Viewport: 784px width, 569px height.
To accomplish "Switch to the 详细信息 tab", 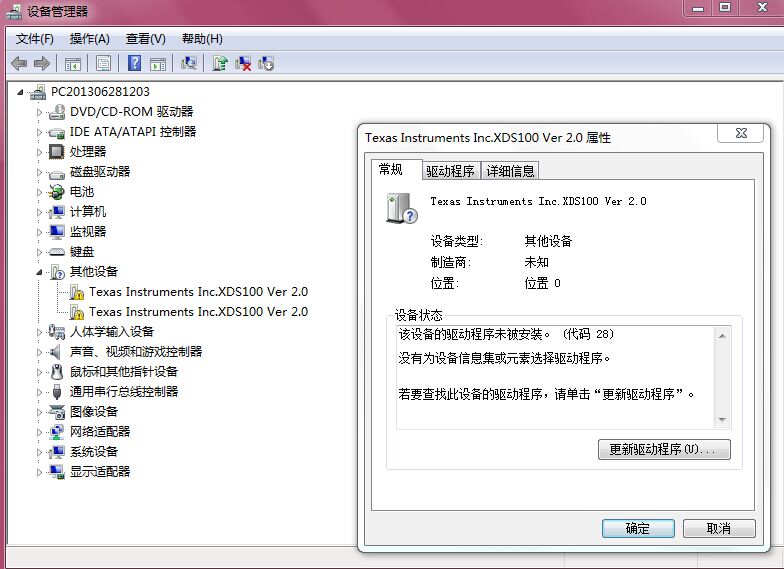I will [x=510, y=171].
